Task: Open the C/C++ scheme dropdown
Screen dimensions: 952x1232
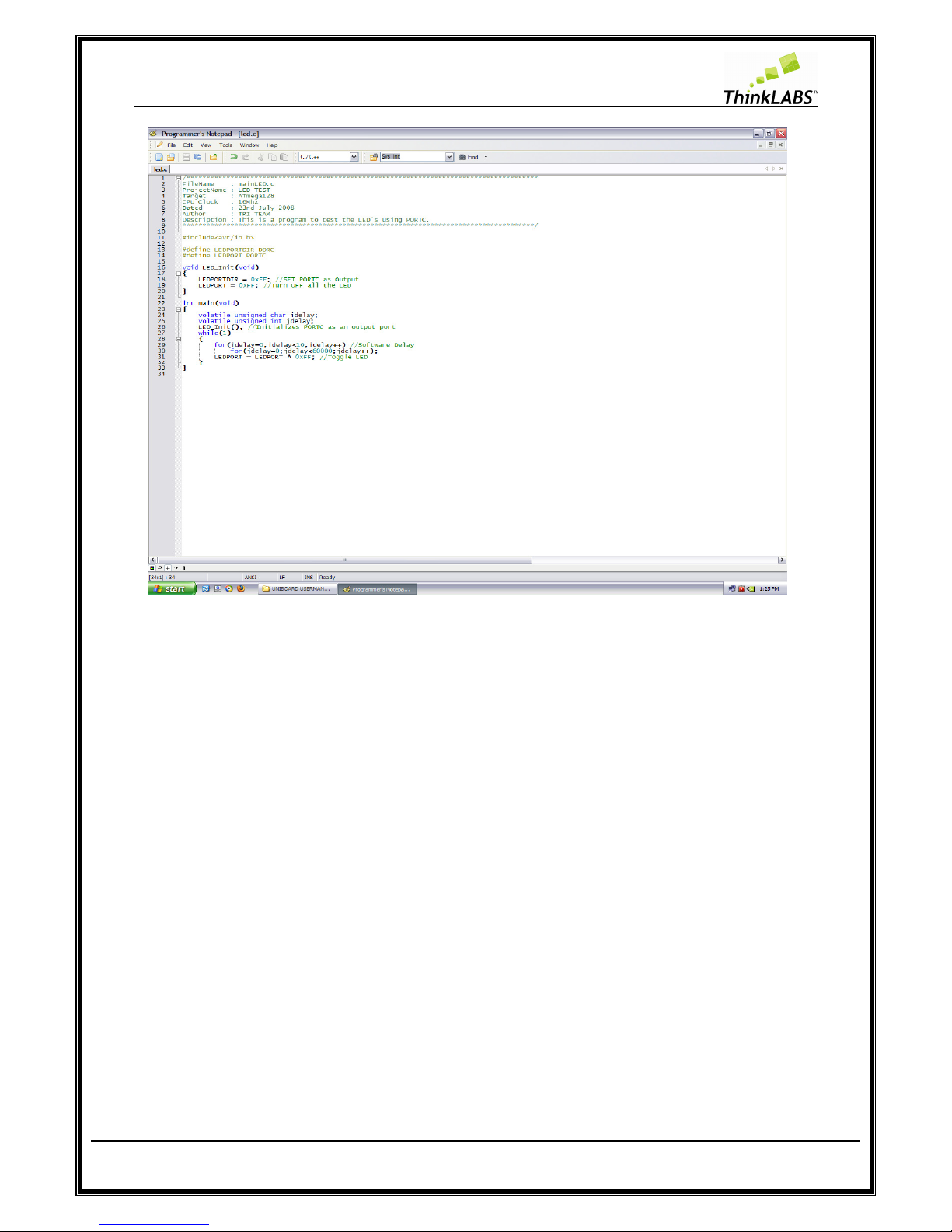Action: click(x=354, y=157)
